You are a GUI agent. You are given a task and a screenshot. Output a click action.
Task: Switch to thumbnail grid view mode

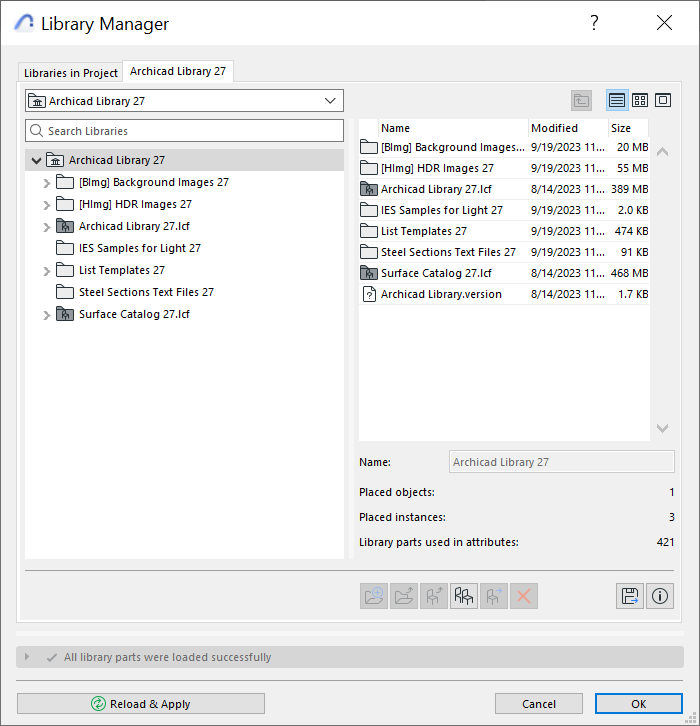click(x=640, y=100)
